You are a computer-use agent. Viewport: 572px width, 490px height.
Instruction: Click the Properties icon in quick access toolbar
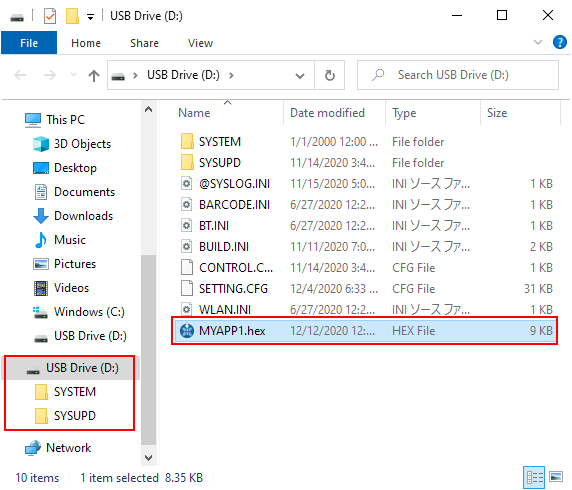click(x=50, y=16)
